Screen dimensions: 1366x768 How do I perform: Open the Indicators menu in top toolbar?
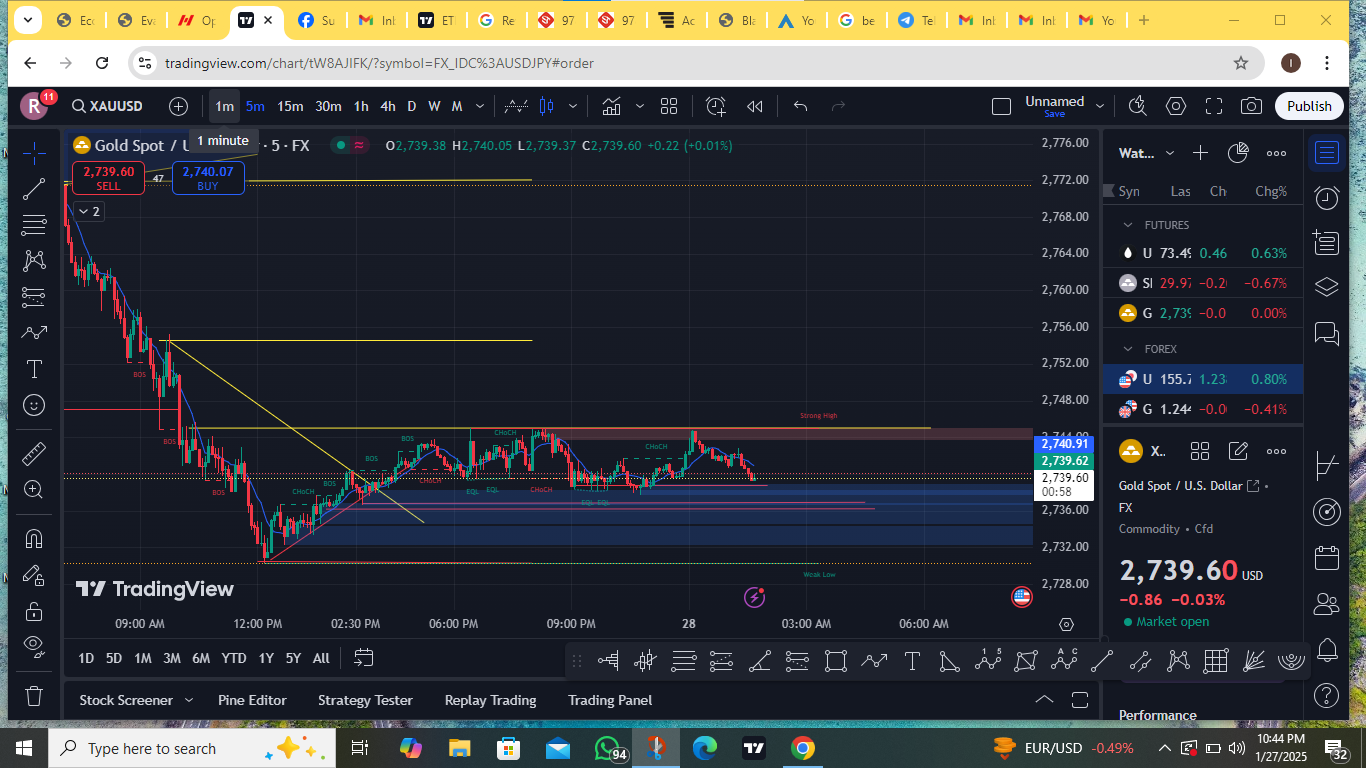[611, 106]
